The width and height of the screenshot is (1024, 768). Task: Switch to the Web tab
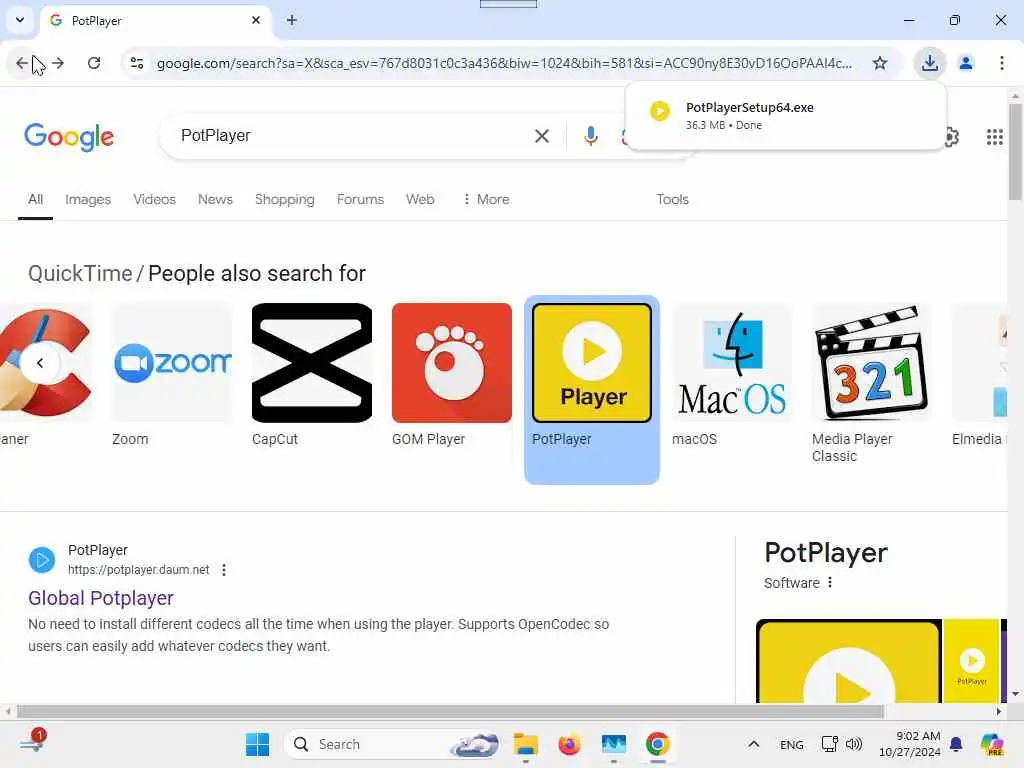[x=419, y=199]
